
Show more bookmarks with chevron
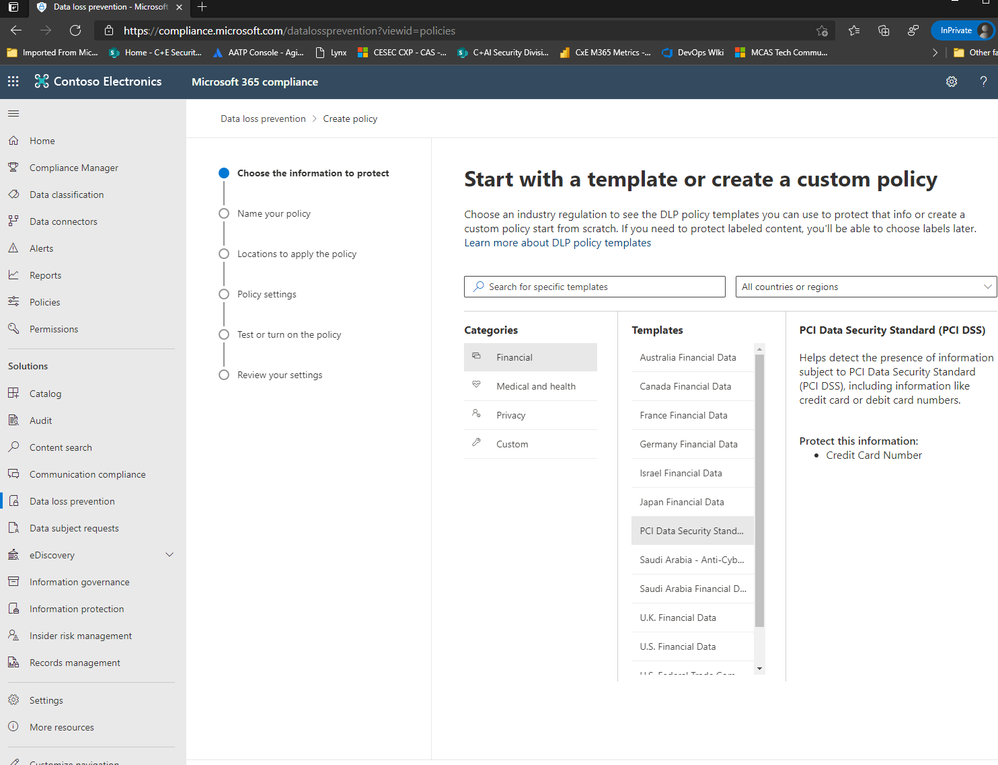click(x=934, y=53)
